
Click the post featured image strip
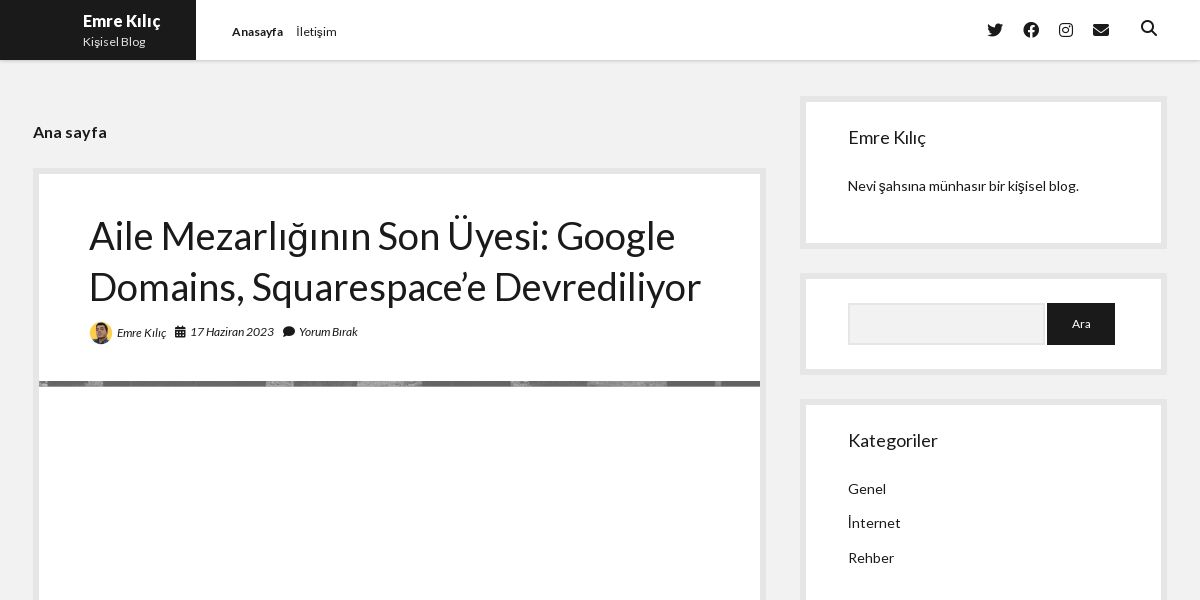[x=399, y=383]
